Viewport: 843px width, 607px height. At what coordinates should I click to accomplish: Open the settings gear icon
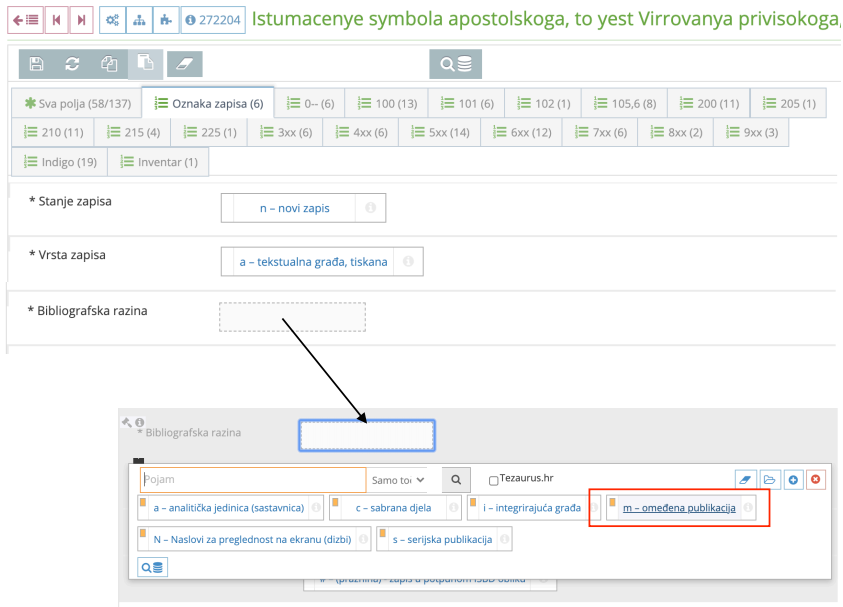coord(113,19)
